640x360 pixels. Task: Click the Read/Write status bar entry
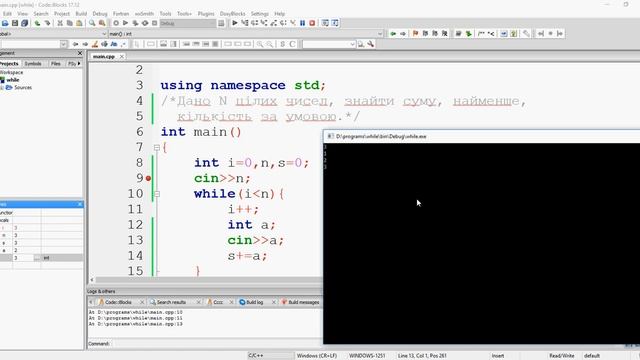click(x=562, y=356)
